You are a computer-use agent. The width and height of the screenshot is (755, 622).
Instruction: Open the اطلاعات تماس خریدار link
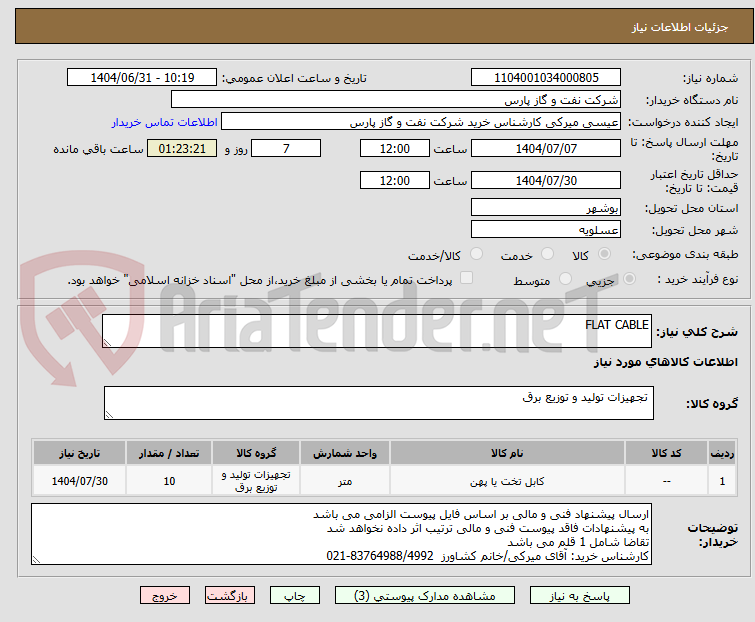point(165,122)
